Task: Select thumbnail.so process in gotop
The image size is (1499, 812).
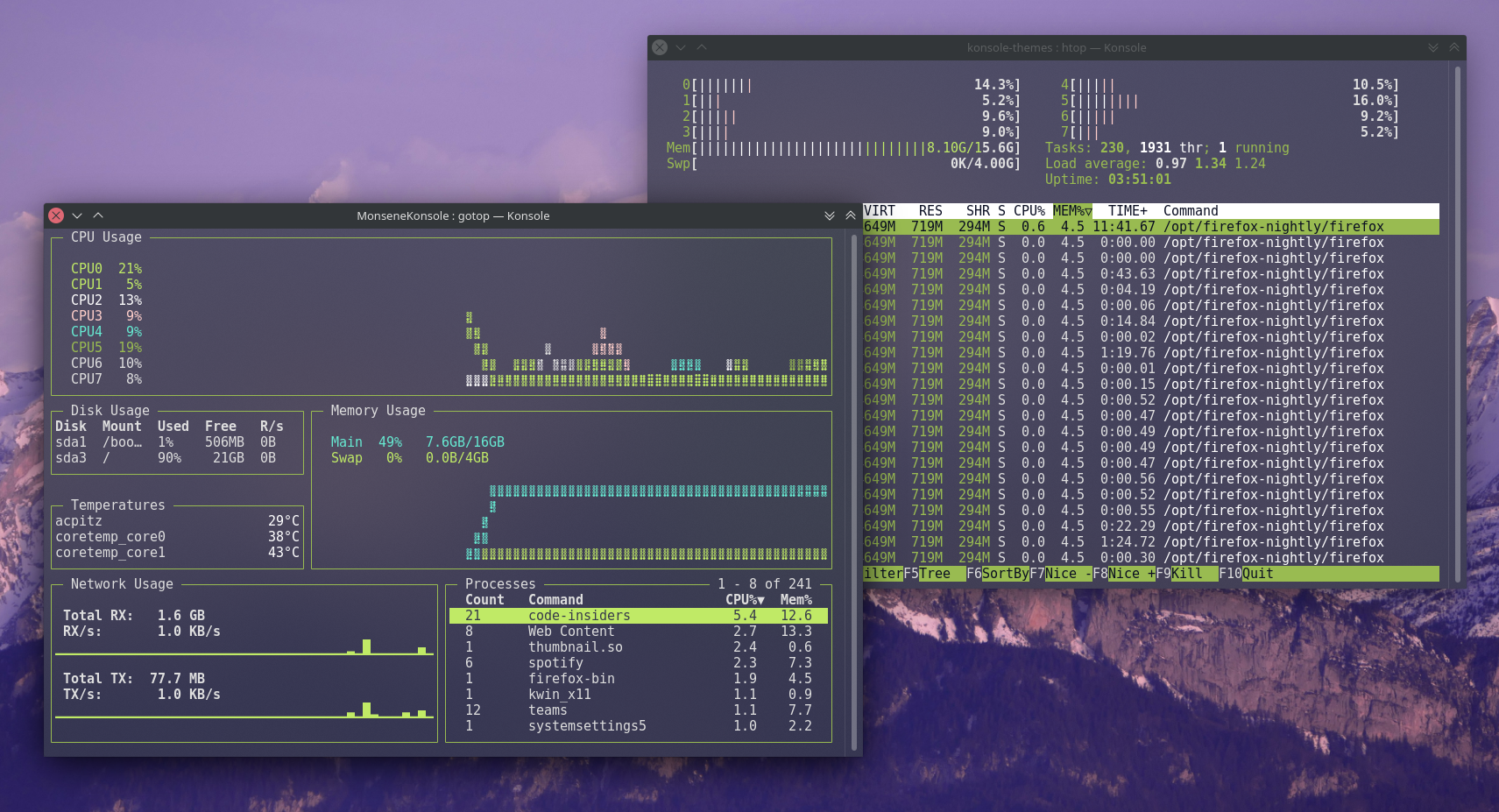Action: click(x=639, y=647)
